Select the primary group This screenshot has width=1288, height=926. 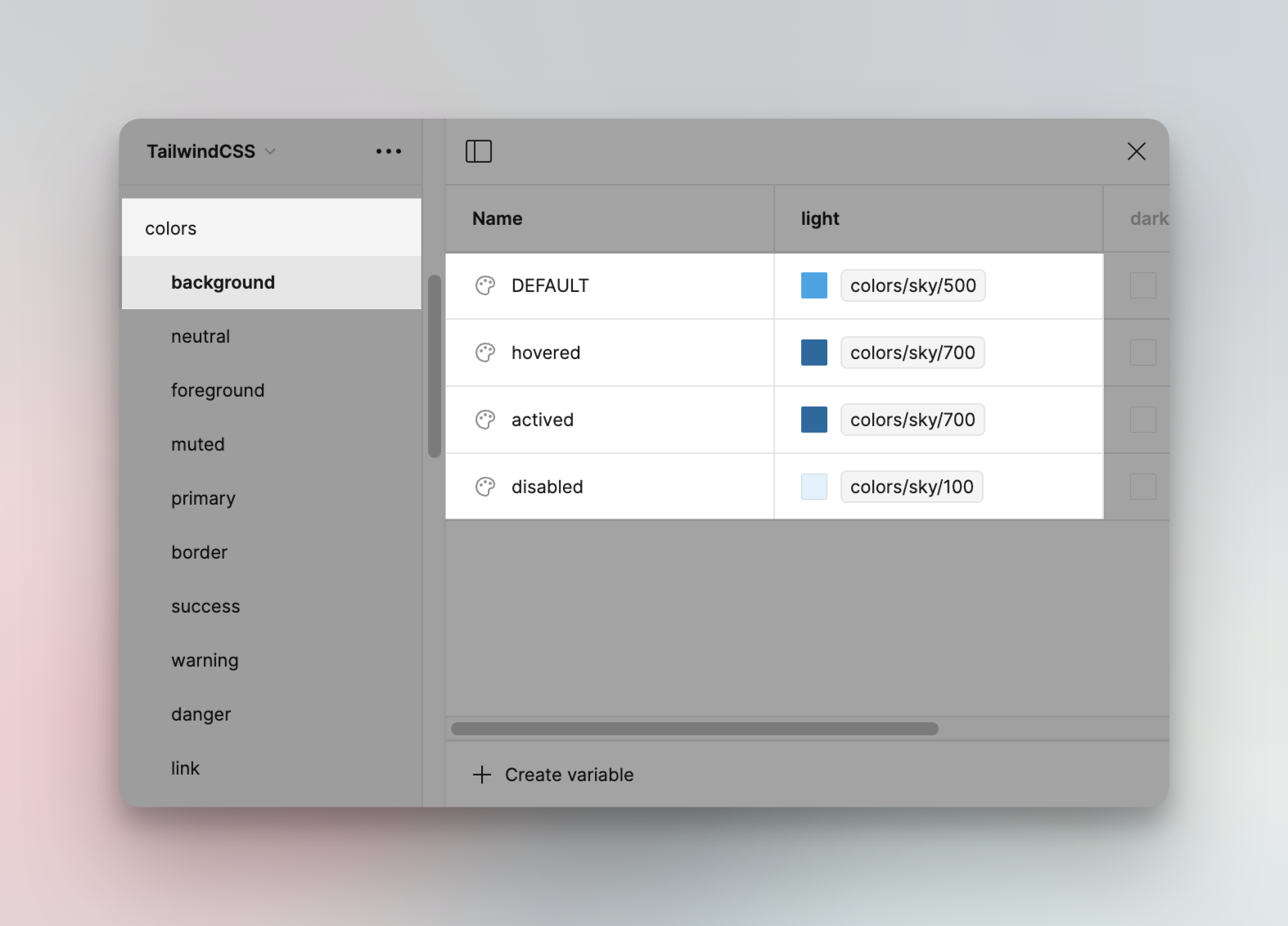pyautogui.click(x=272, y=498)
